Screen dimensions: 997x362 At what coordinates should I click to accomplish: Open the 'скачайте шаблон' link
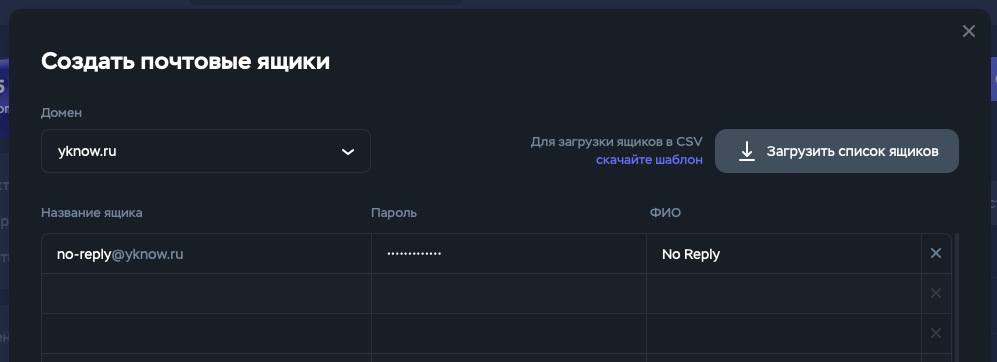tap(649, 160)
